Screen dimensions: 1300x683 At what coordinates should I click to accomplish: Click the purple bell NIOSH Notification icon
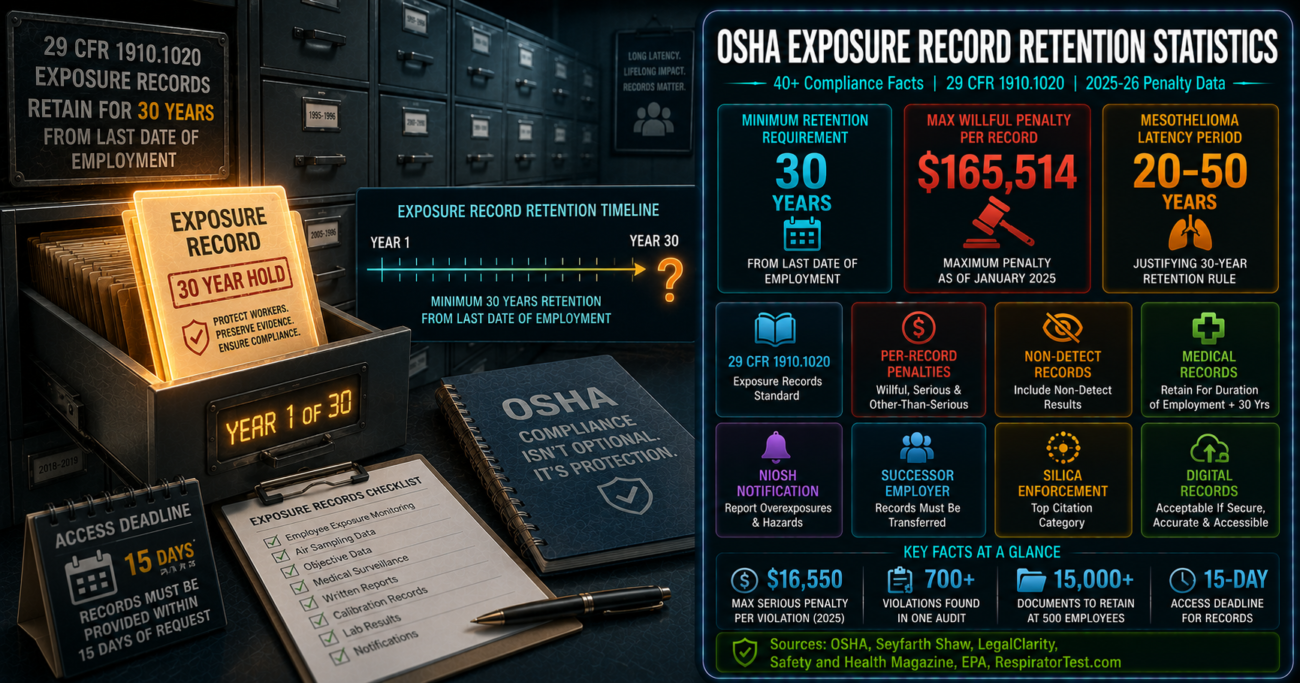(x=777, y=448)
